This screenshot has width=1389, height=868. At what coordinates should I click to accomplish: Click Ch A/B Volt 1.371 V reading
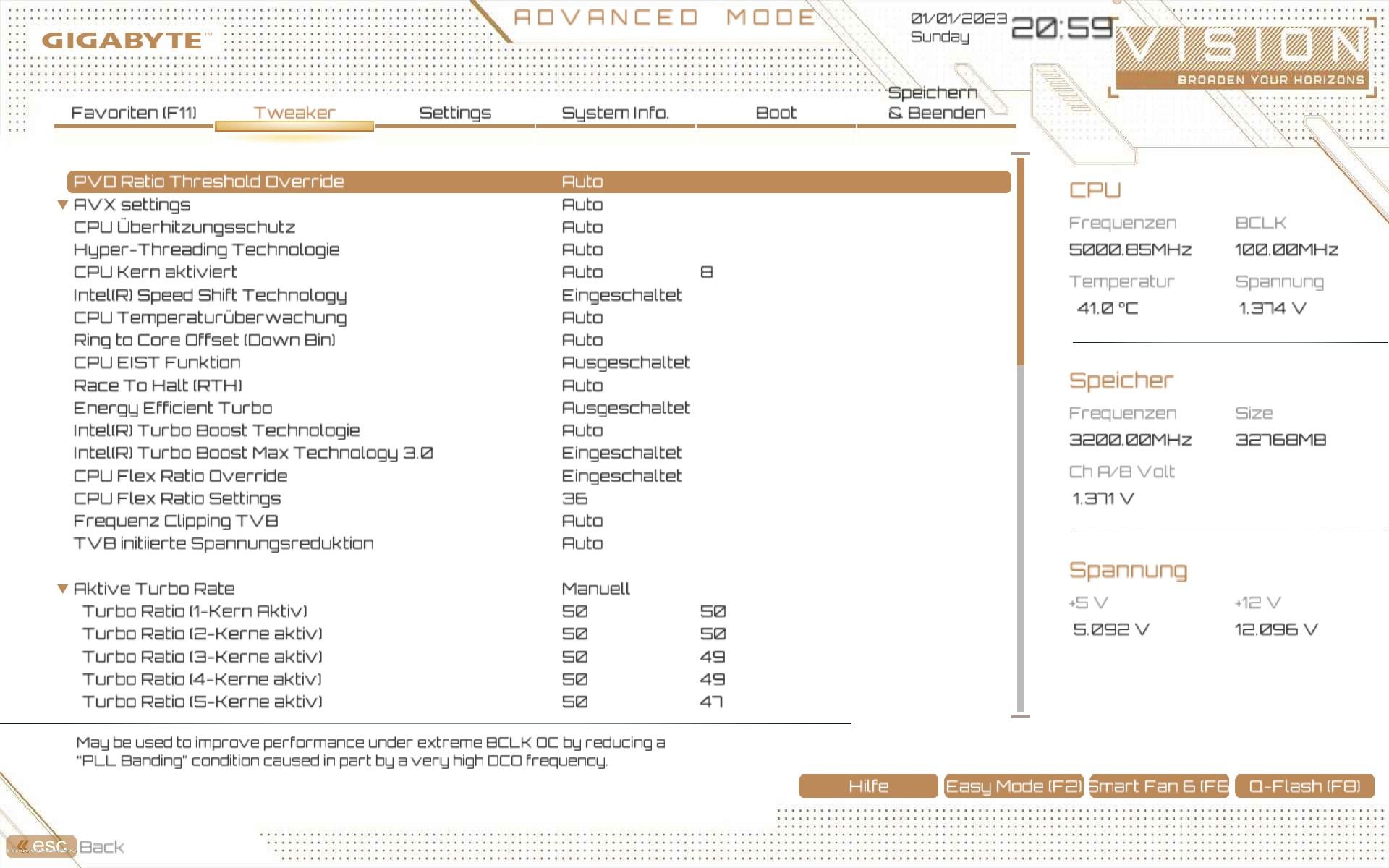pos(1103,498)
